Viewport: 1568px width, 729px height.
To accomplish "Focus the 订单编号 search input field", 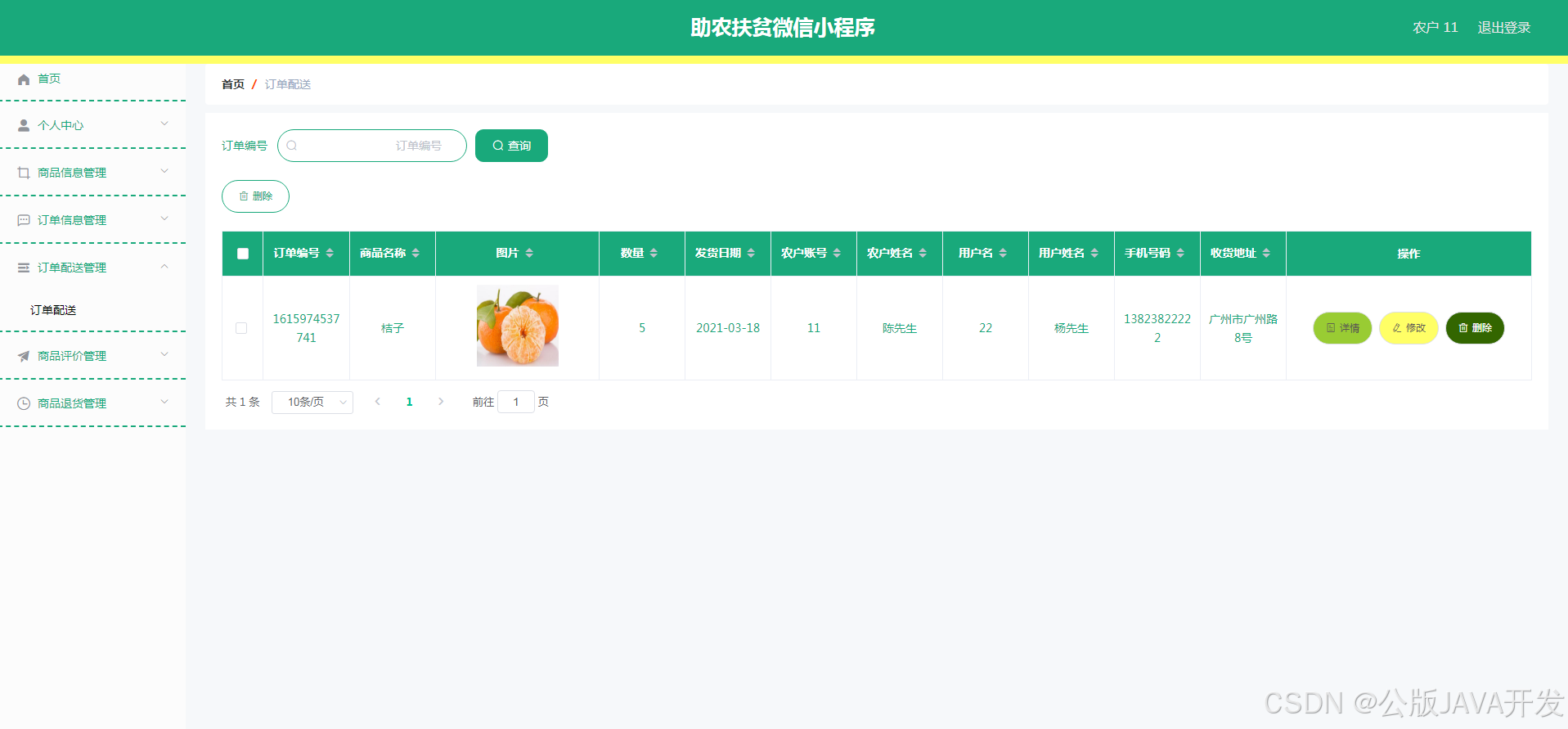I will tap(372, 146).
